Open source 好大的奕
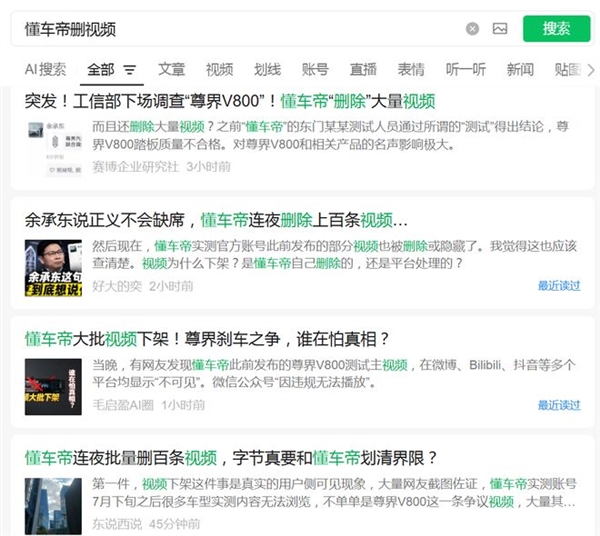Screen dimensions: 600x536 pyautogui.click(x=117, y=286)
